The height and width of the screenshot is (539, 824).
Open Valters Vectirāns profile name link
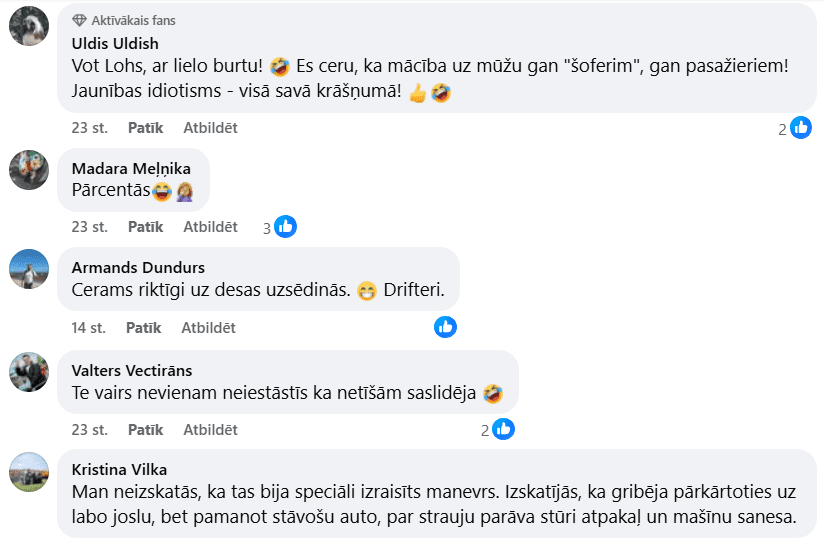click(132, 370)
